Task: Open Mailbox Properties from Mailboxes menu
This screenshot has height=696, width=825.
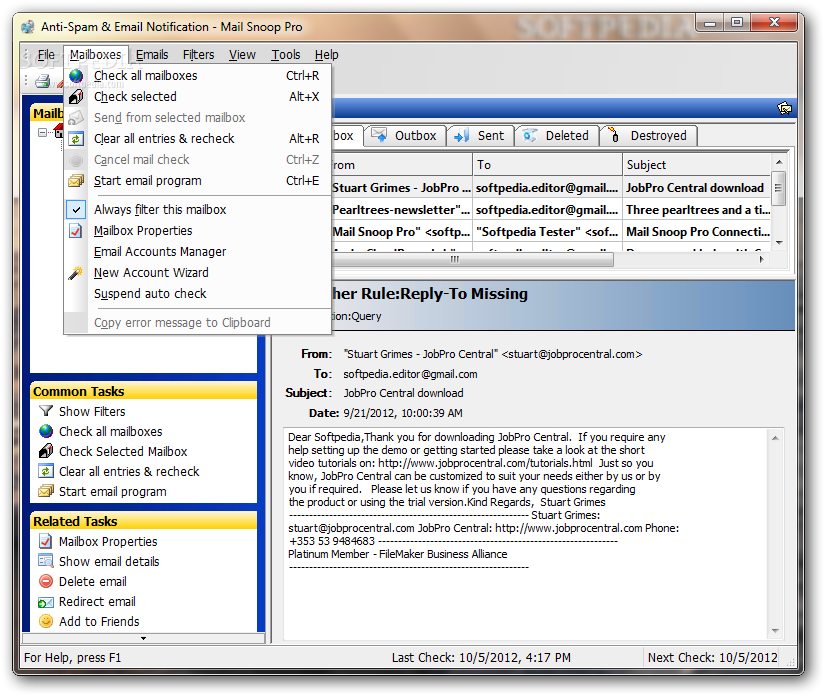Action: (198, 231)
